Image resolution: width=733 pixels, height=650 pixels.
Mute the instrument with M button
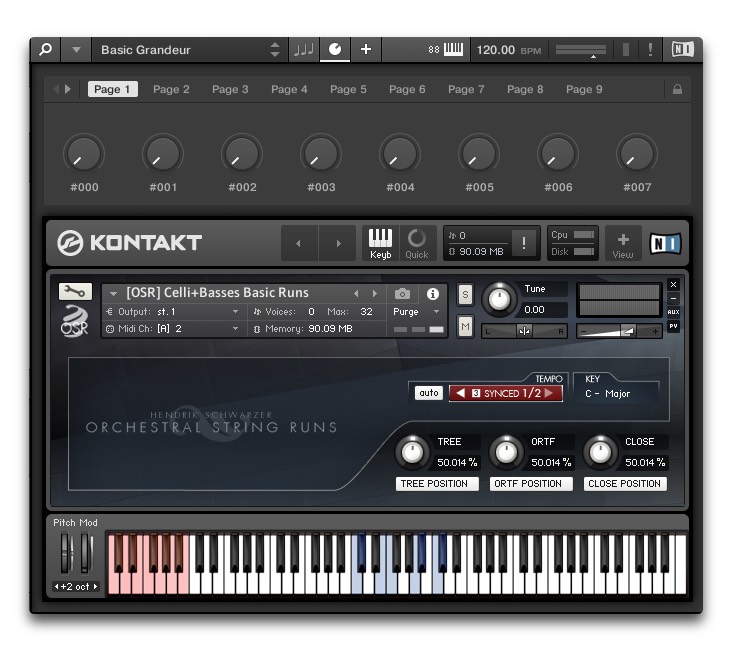[465, 326]
